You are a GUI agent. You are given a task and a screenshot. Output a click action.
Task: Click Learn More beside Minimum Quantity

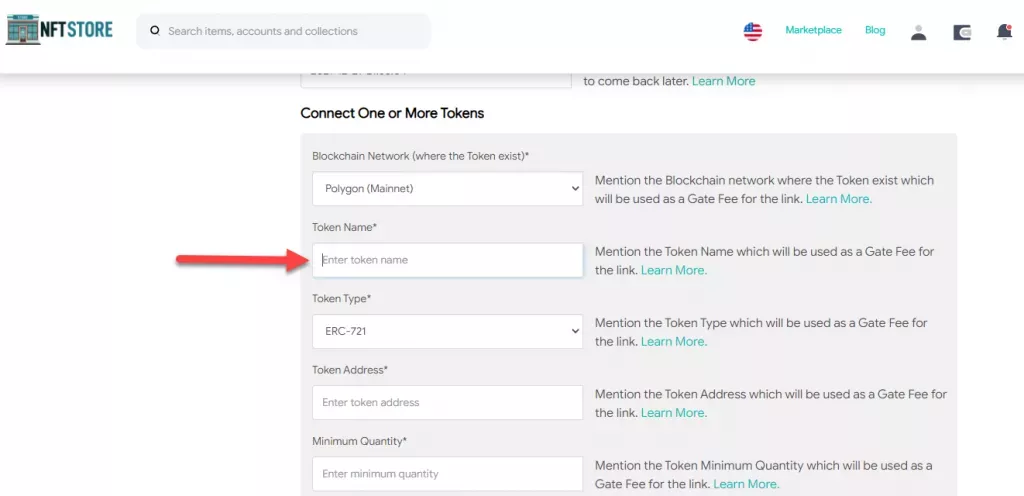point(746,484)
